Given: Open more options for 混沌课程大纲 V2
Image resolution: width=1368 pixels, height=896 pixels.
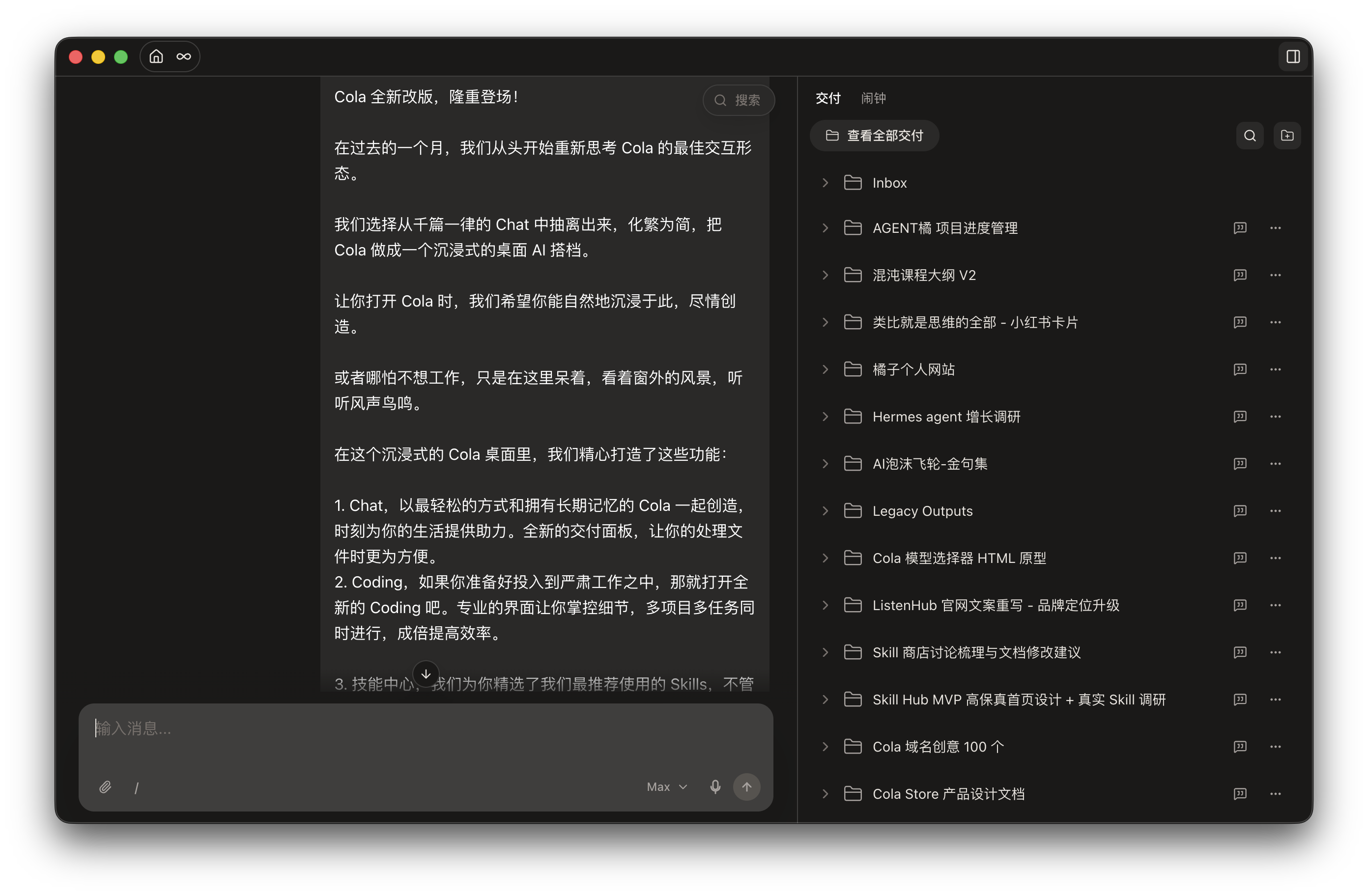Looking at the screenshot, I should tap(1276, 275).
